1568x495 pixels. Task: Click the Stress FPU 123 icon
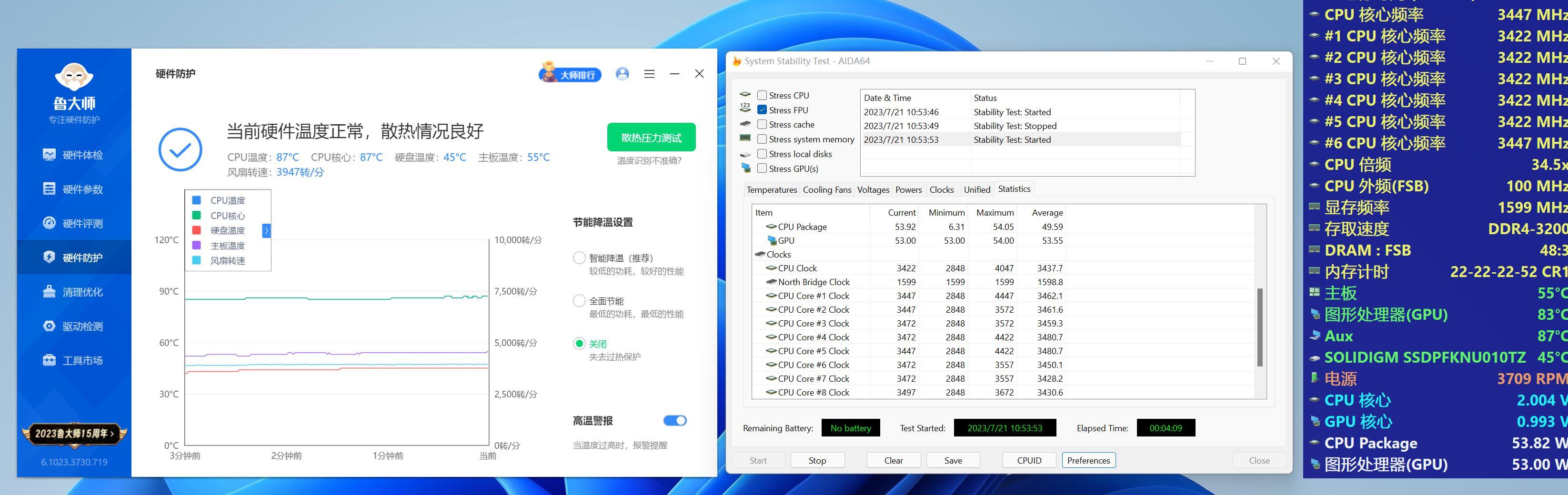745,108
